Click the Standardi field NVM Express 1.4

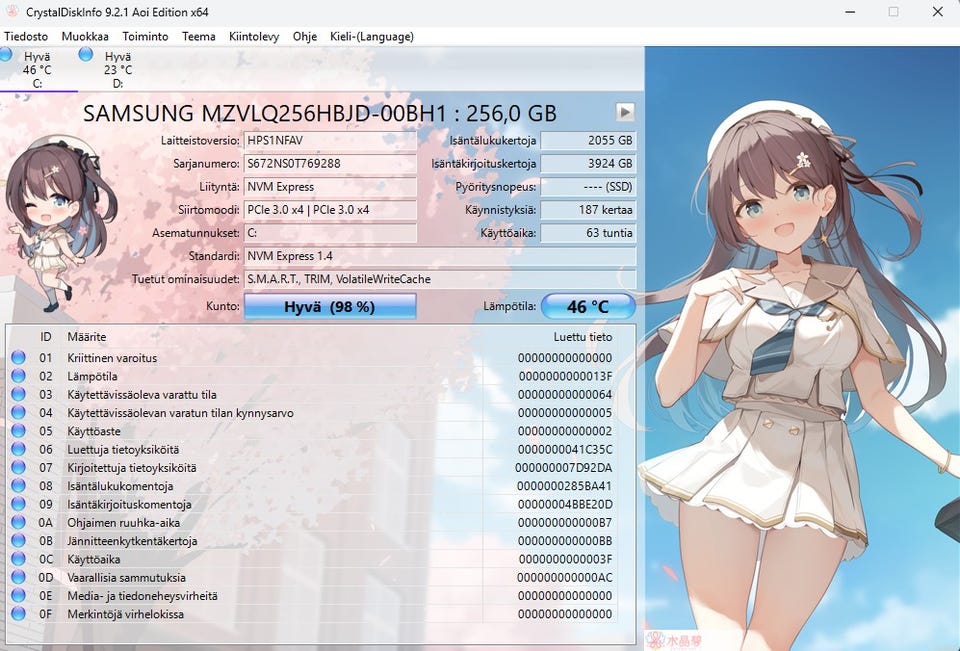(x=440, y=256)
